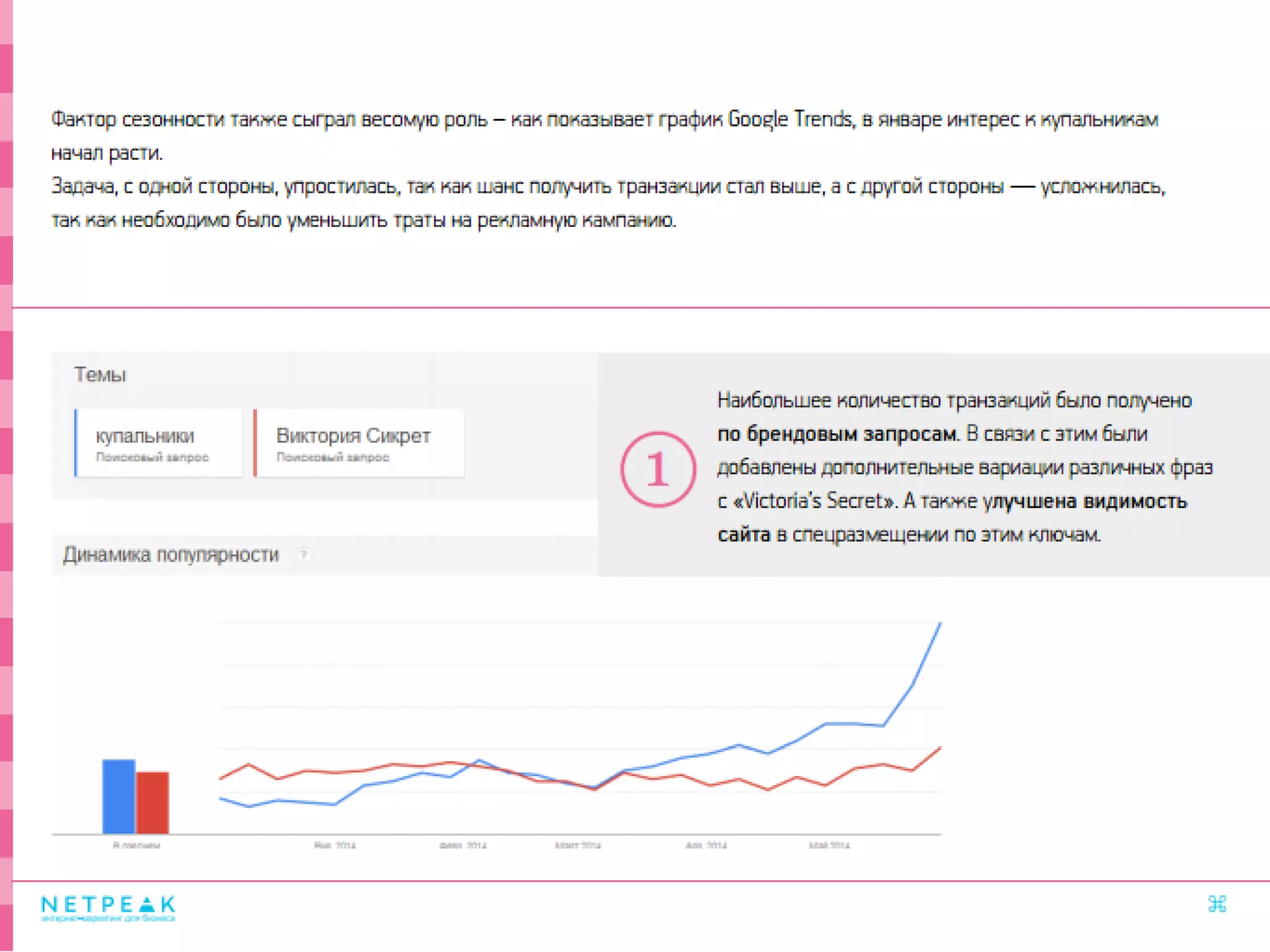
Task: Click the end of the red trend line
Action: point(940,749)
